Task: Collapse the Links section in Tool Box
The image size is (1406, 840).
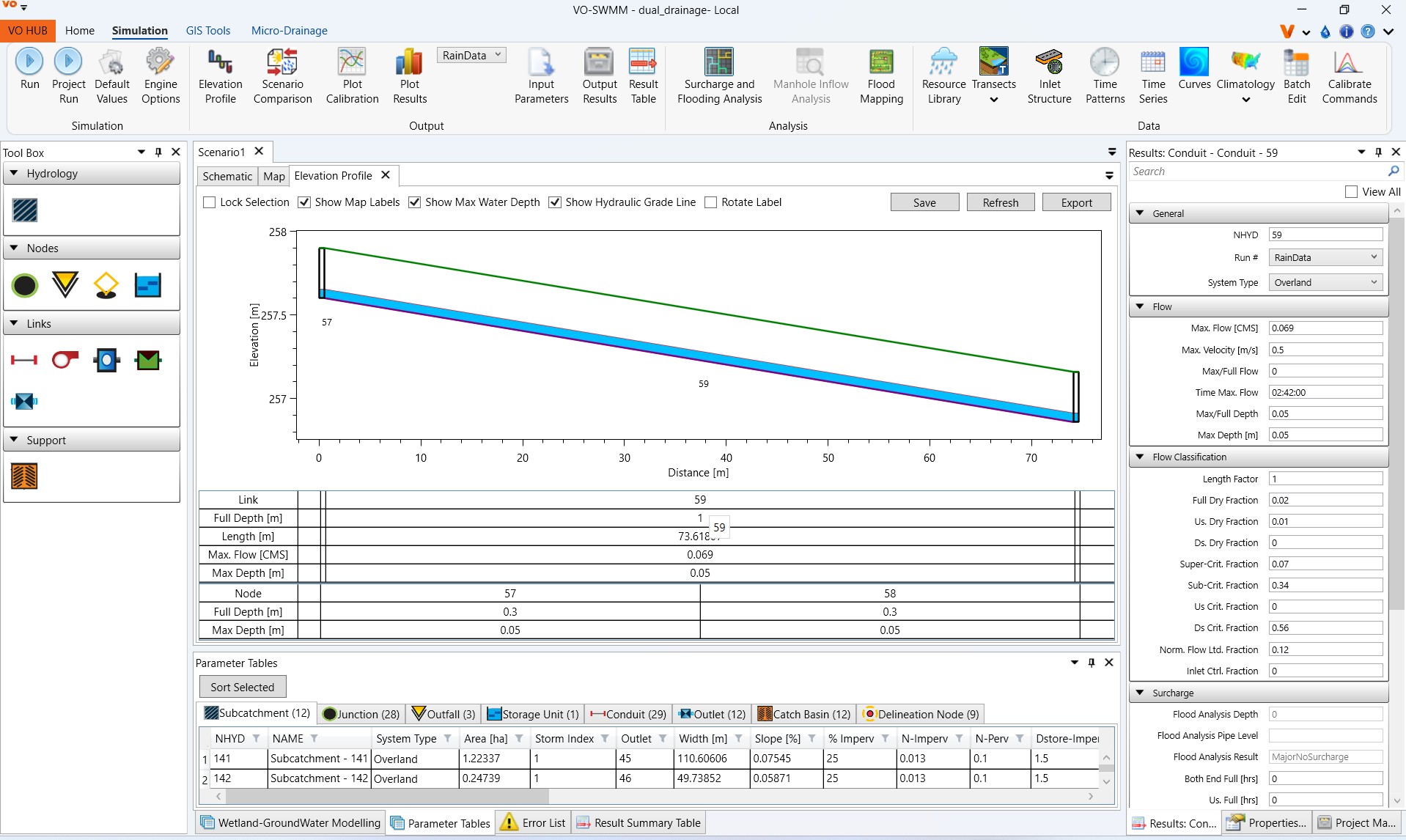Action: point(14,323)
